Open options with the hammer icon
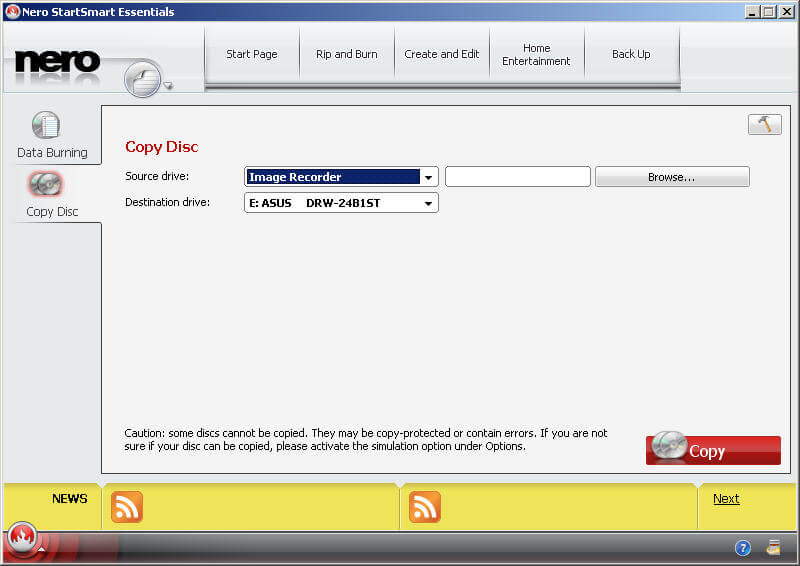 coord(764,124)
